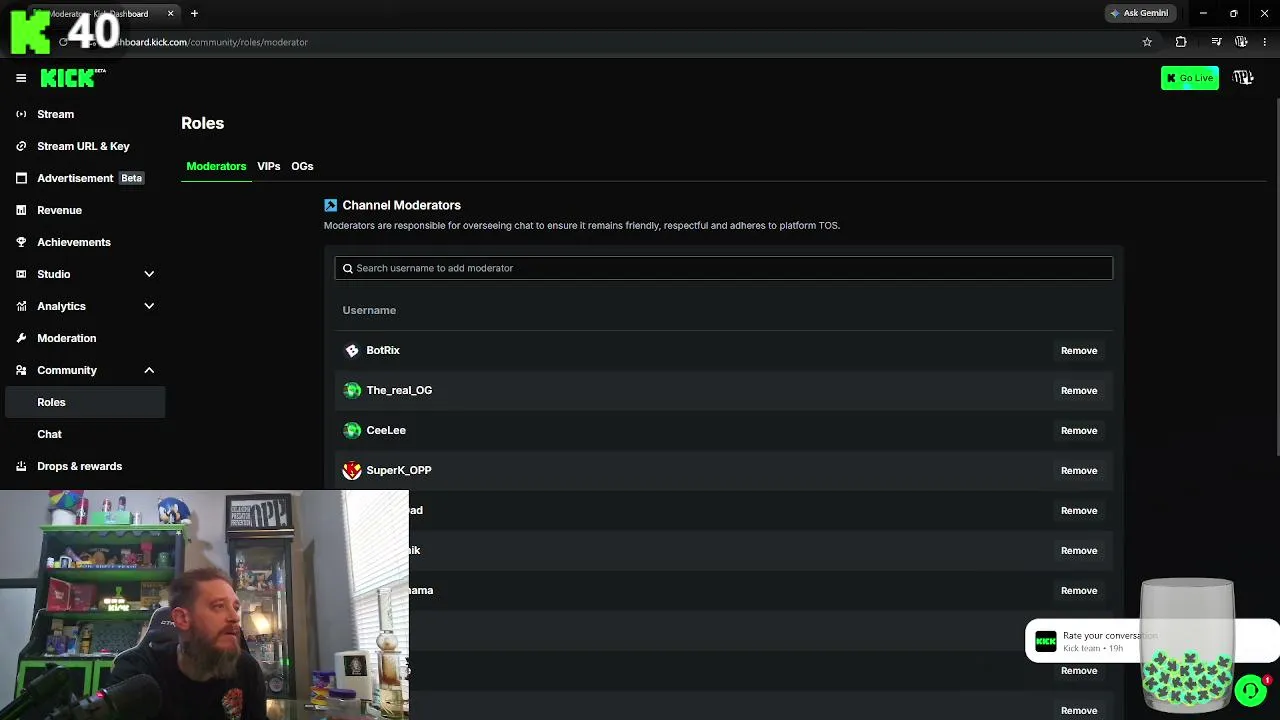Click the CeeLee username
The height and width of the screenshot is (720, 1280).
386,430
